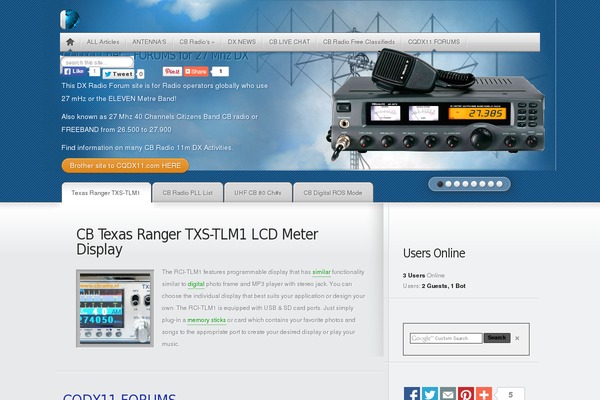Open CB Radio Free Classifieds

(x=359, y=42)
